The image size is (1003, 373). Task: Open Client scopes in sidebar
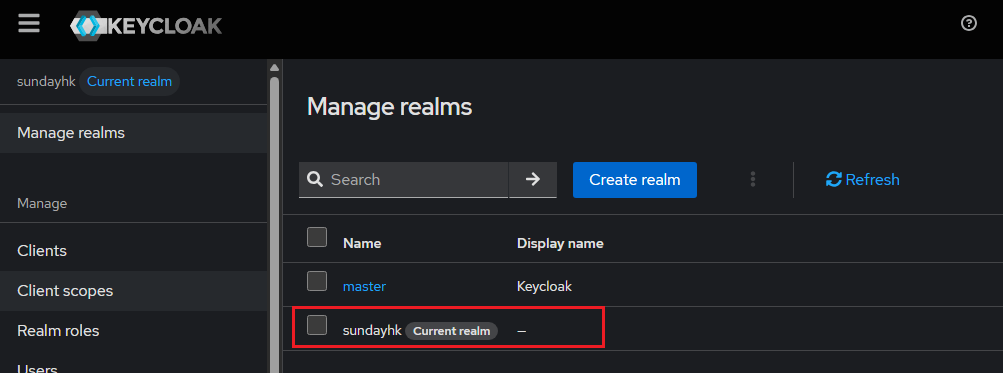[x=133, y=291]
